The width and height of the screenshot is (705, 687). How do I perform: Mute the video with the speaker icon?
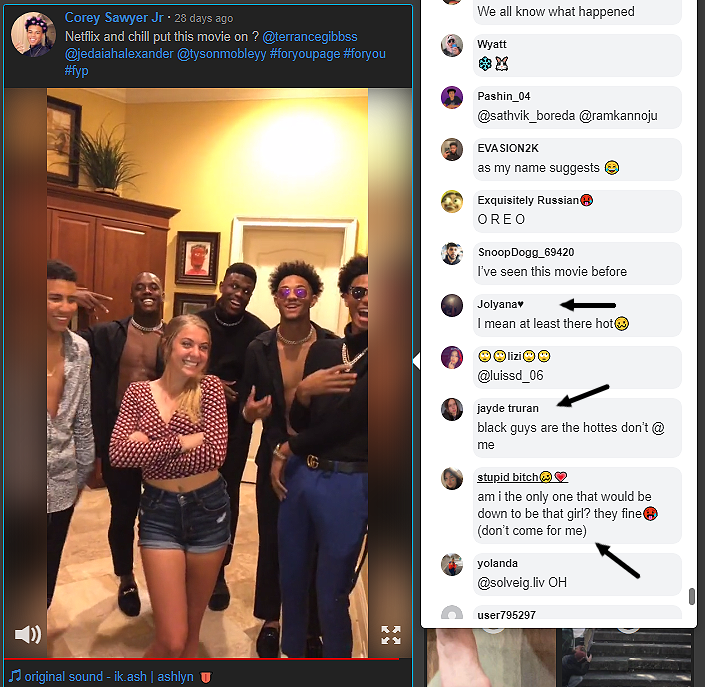28,634
